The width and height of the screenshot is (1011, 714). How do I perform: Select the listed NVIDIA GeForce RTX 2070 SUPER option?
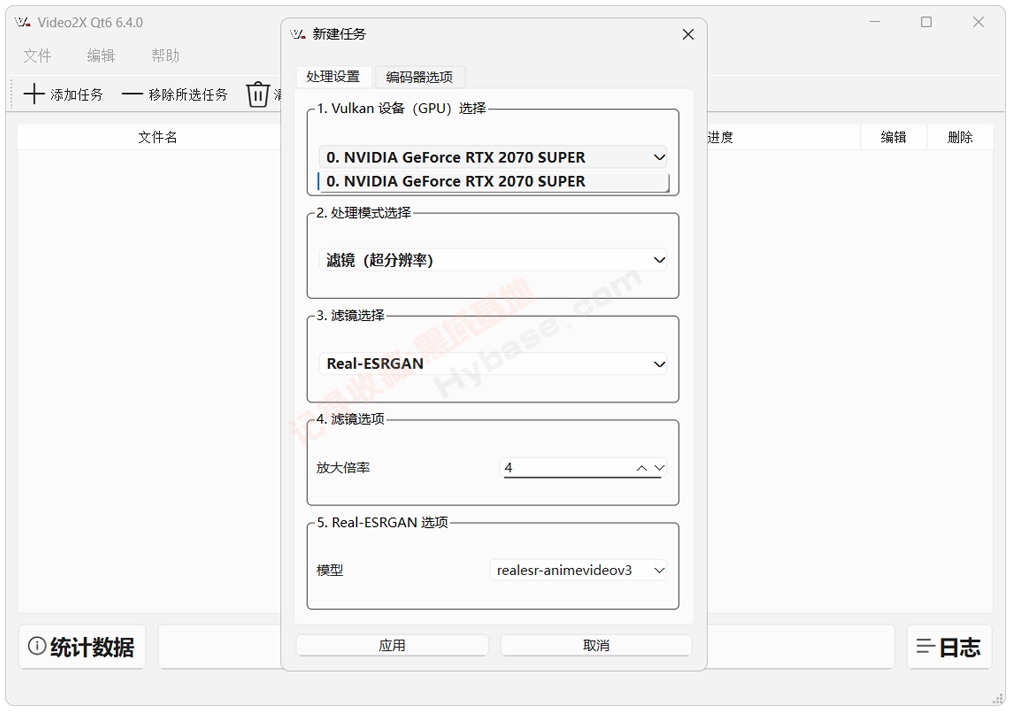tap(493, 181)
